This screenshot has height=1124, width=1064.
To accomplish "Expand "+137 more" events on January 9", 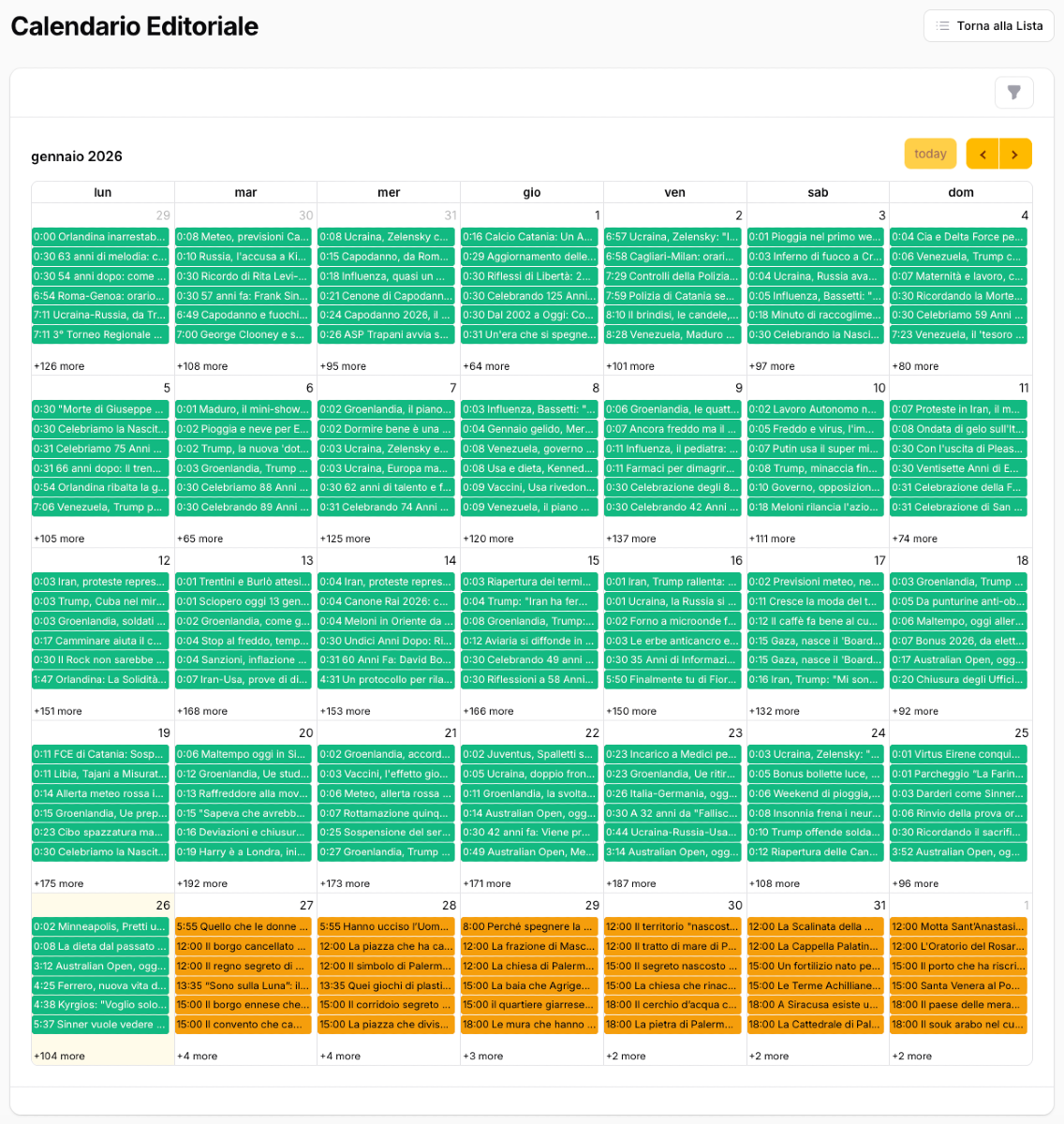I will (630, 538).
